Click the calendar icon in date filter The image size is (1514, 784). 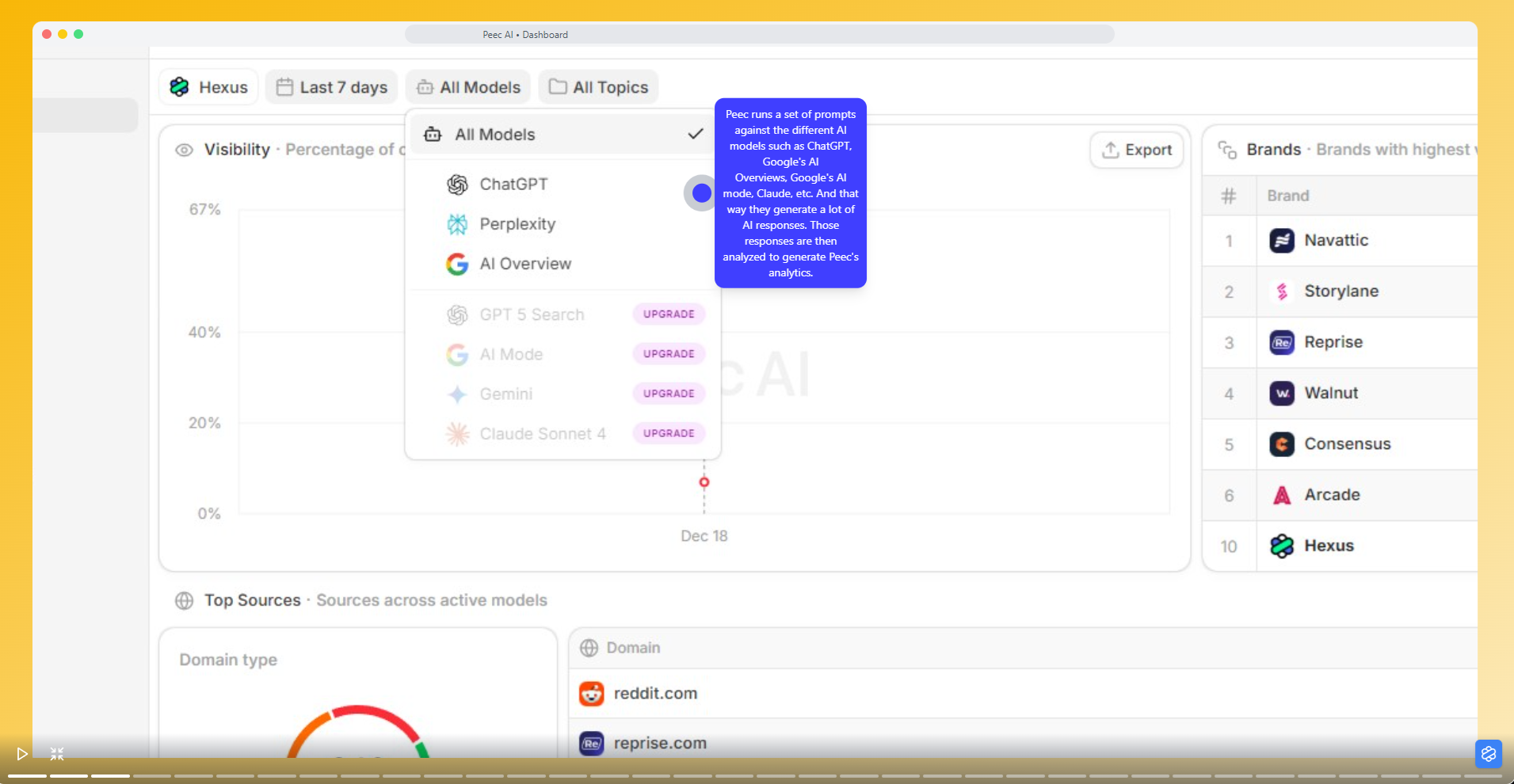click(284, 87)
